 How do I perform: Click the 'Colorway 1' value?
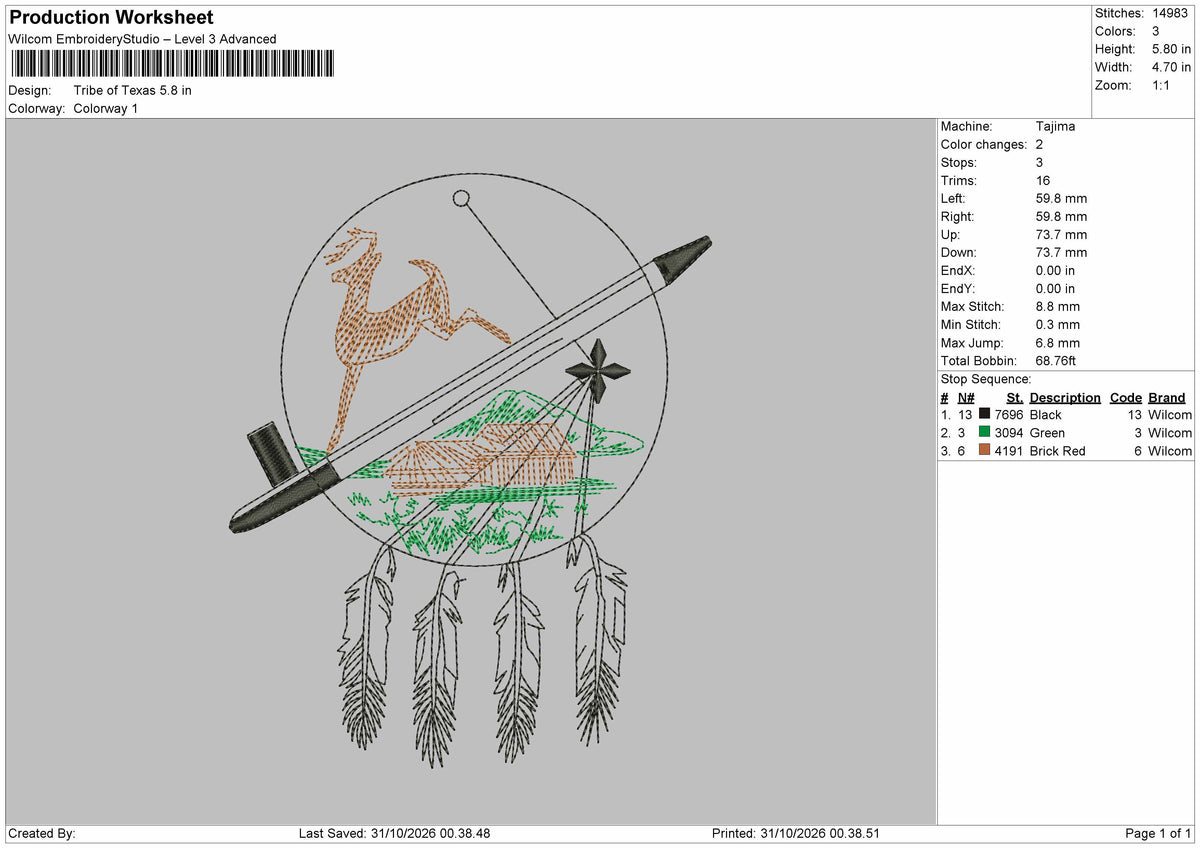pyautogui.click(x=106, y=108)
